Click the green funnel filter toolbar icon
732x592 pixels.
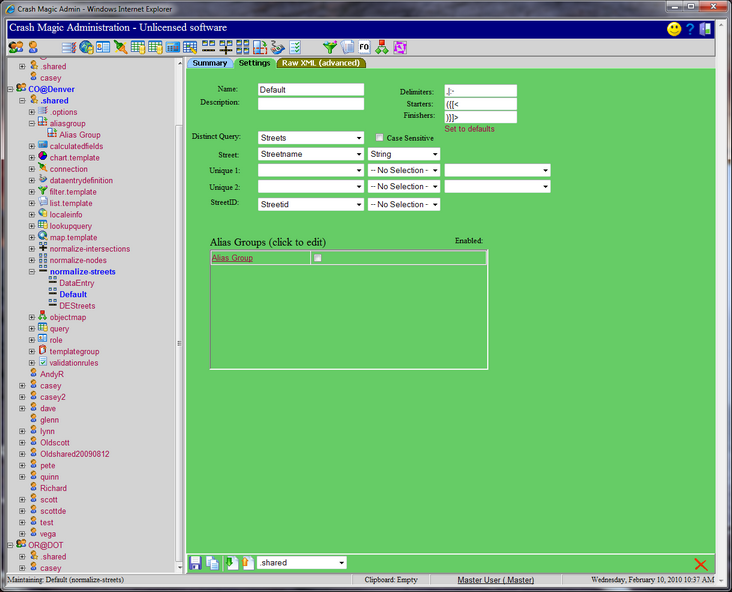tap(329, 47)
